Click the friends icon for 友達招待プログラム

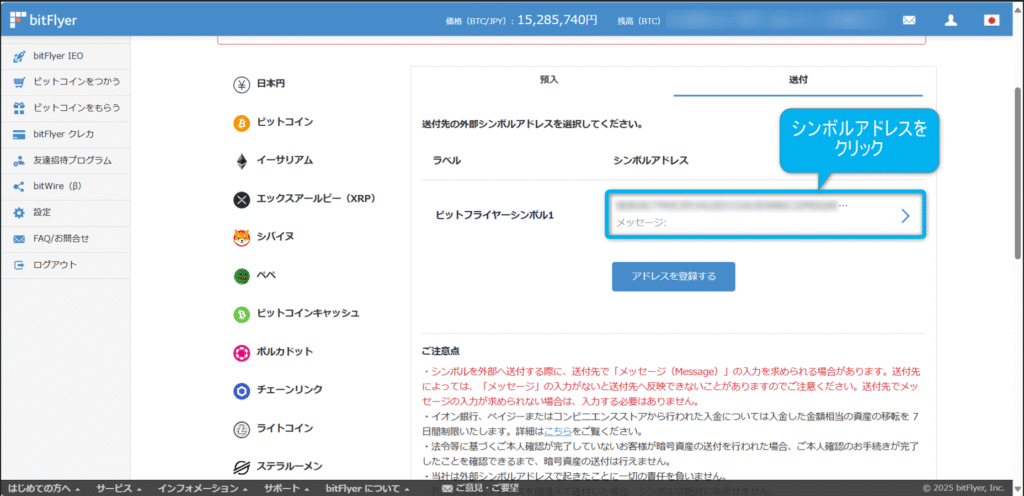(19, 161)
